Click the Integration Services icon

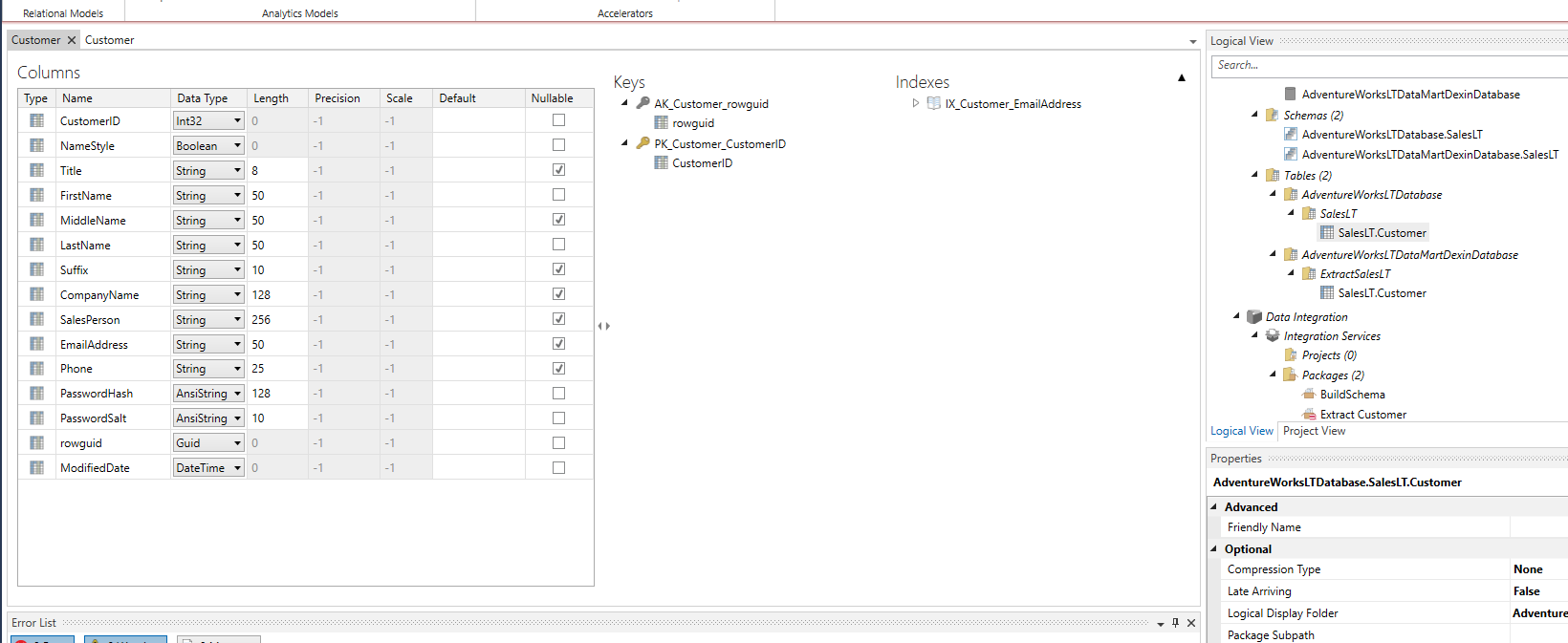tap(1273, 335)
